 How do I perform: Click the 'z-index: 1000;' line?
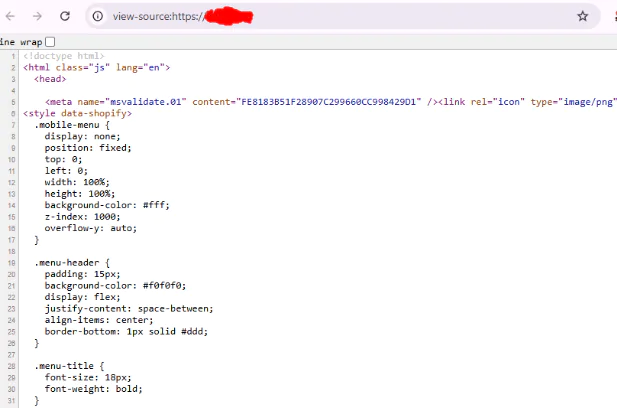[x=82, y=217]
